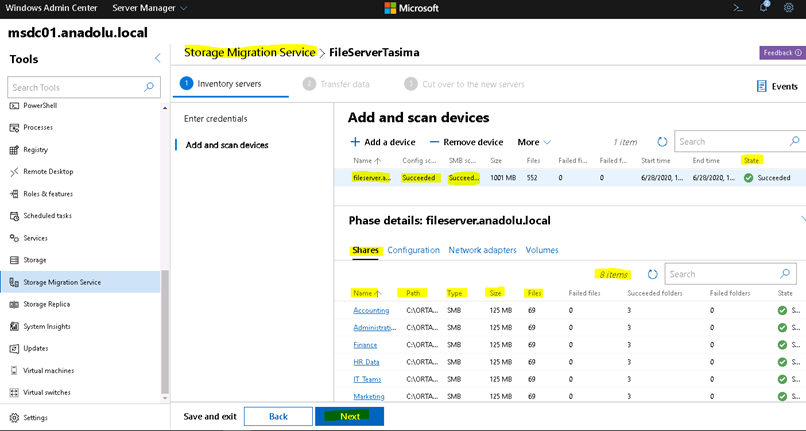806x431 pixels.
Task: Click Remove device
Action: click(x=467, y=142)
